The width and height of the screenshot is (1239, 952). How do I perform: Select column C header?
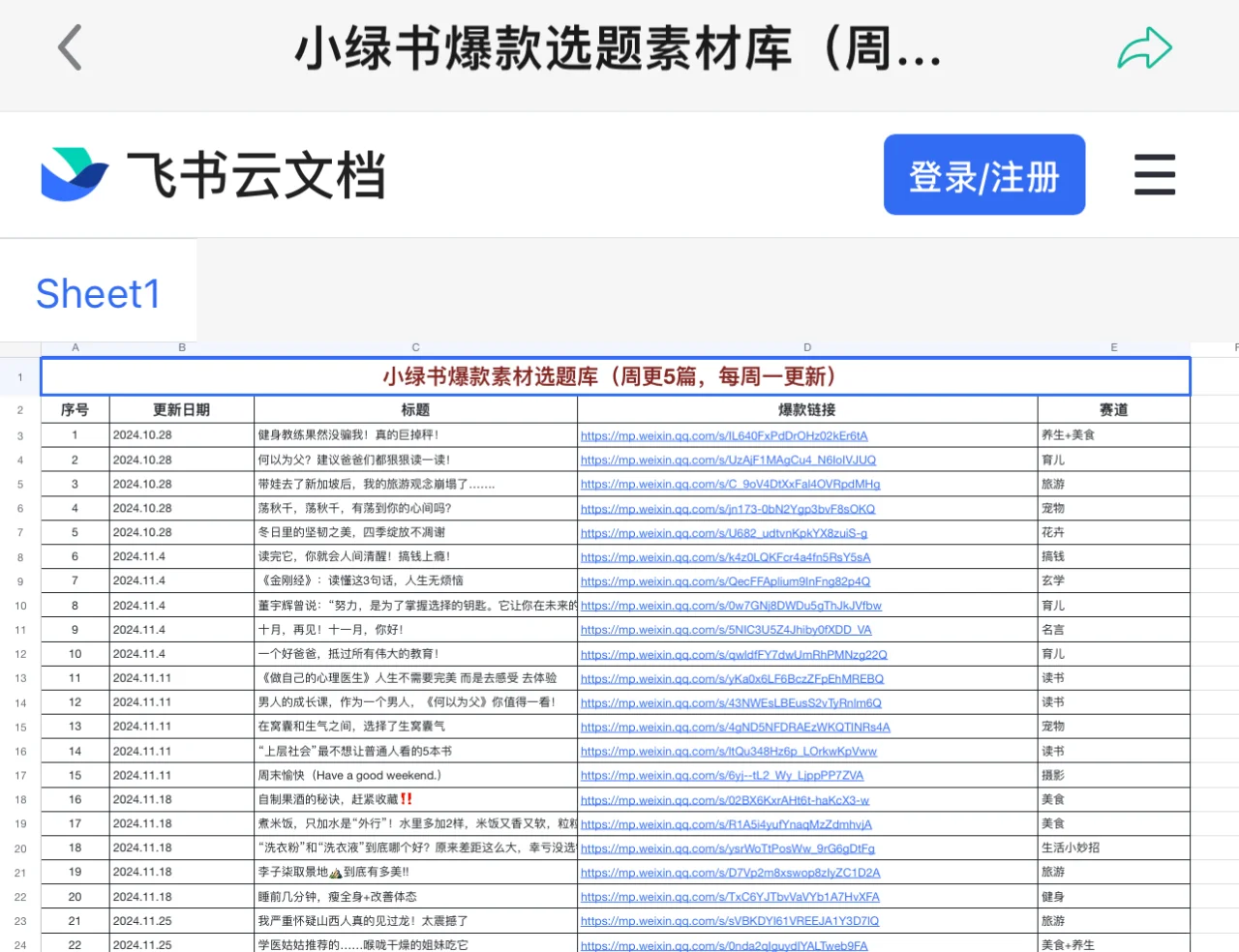click(x=416, y=347)
